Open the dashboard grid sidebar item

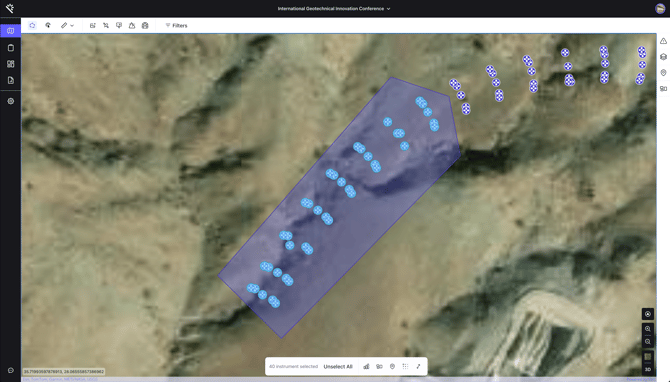coord(11,64)
